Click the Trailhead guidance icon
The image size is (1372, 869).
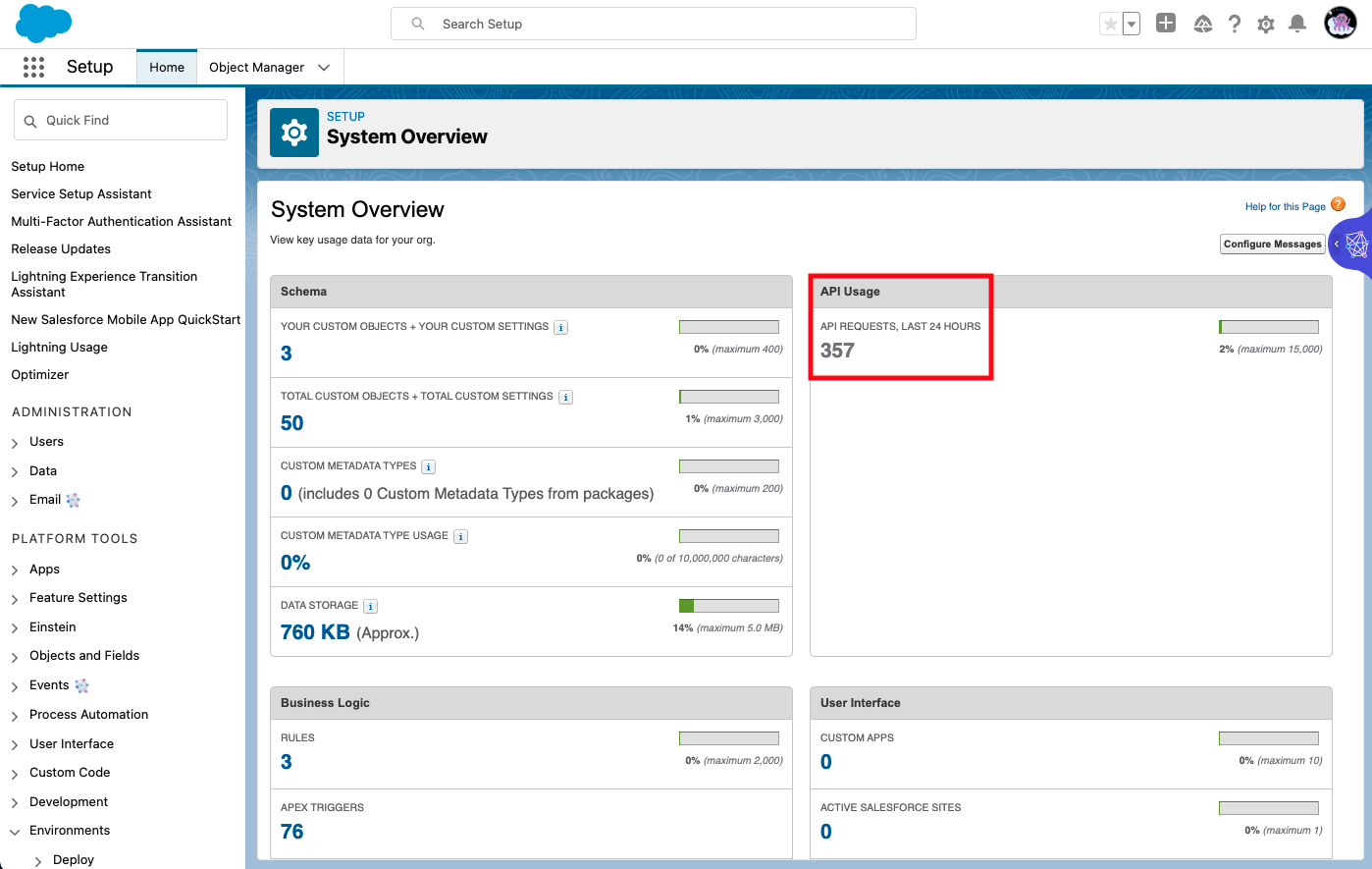tap(1202, 24)
